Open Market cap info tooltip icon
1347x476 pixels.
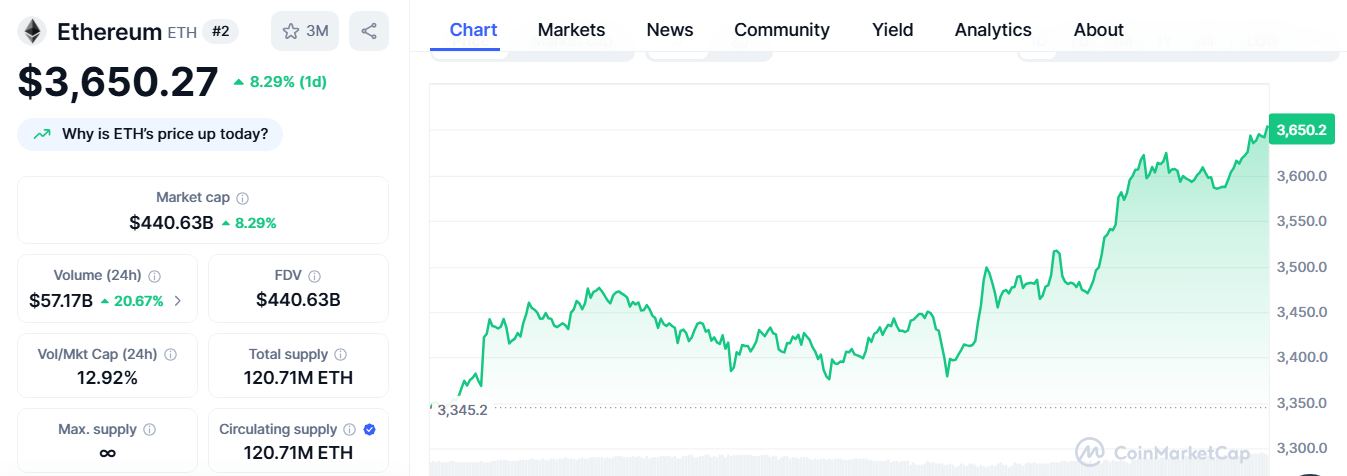(x=243, y=198)
